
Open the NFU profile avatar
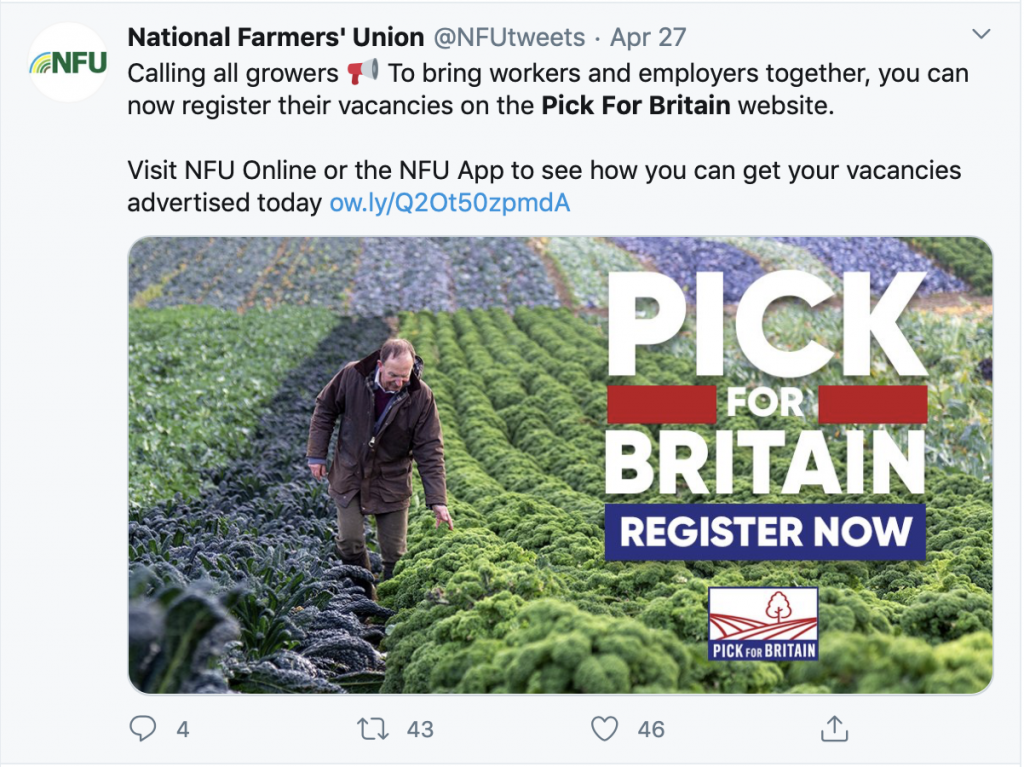(68, 63)
